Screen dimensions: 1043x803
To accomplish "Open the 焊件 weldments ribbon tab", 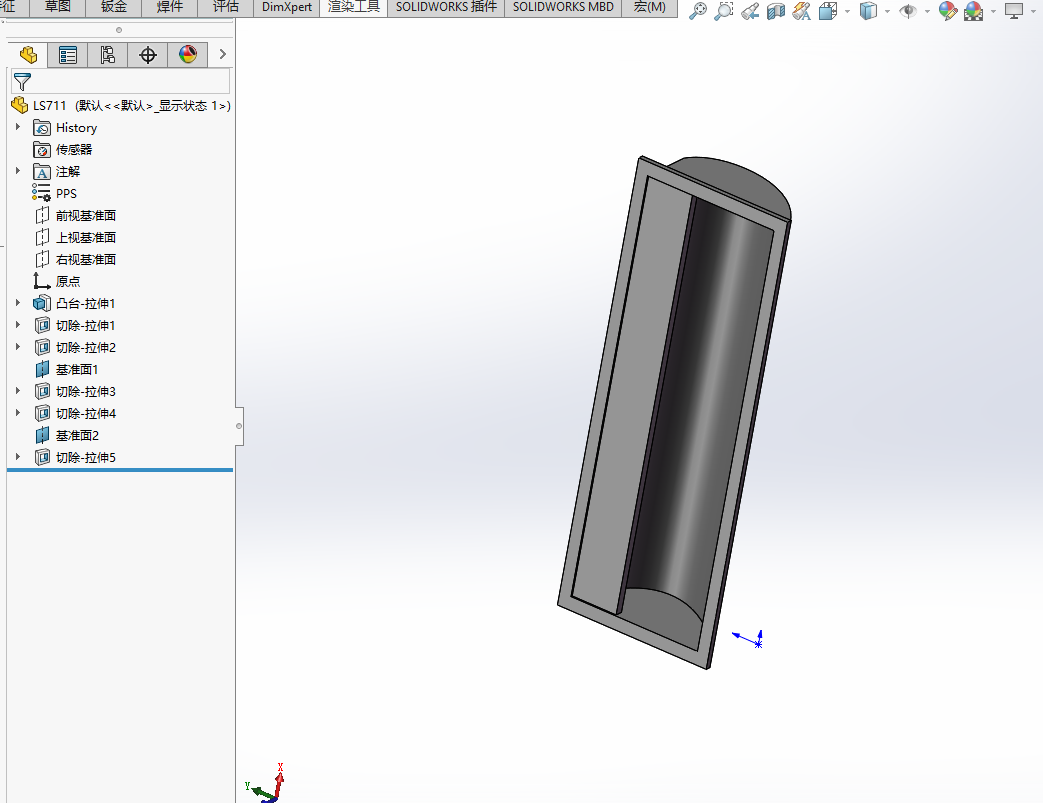I will click(170, 7).
